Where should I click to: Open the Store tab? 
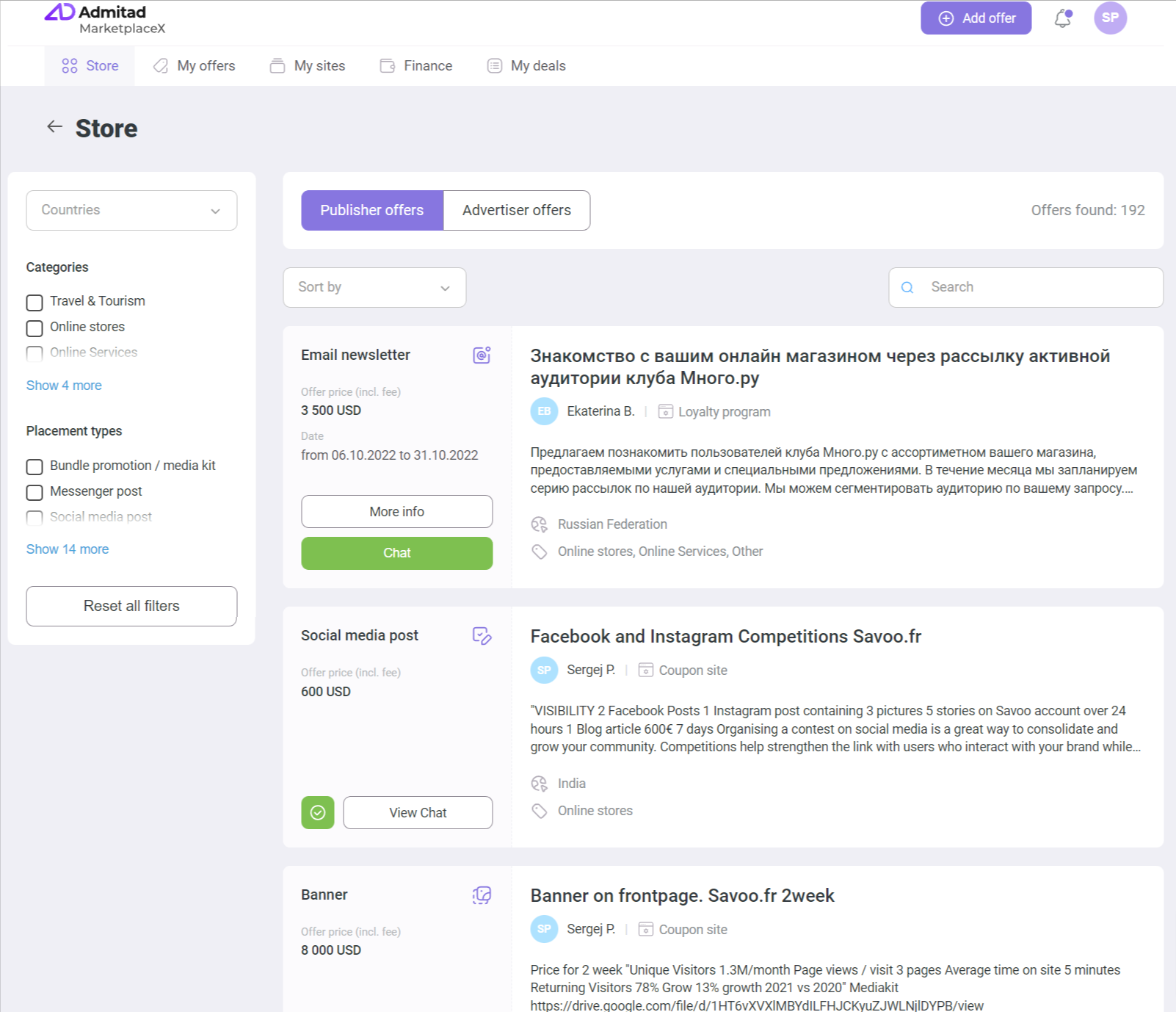click(x=90, y=66)
